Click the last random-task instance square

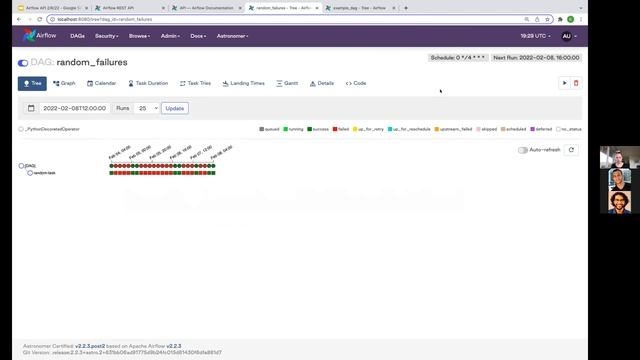tap(213, 173)
